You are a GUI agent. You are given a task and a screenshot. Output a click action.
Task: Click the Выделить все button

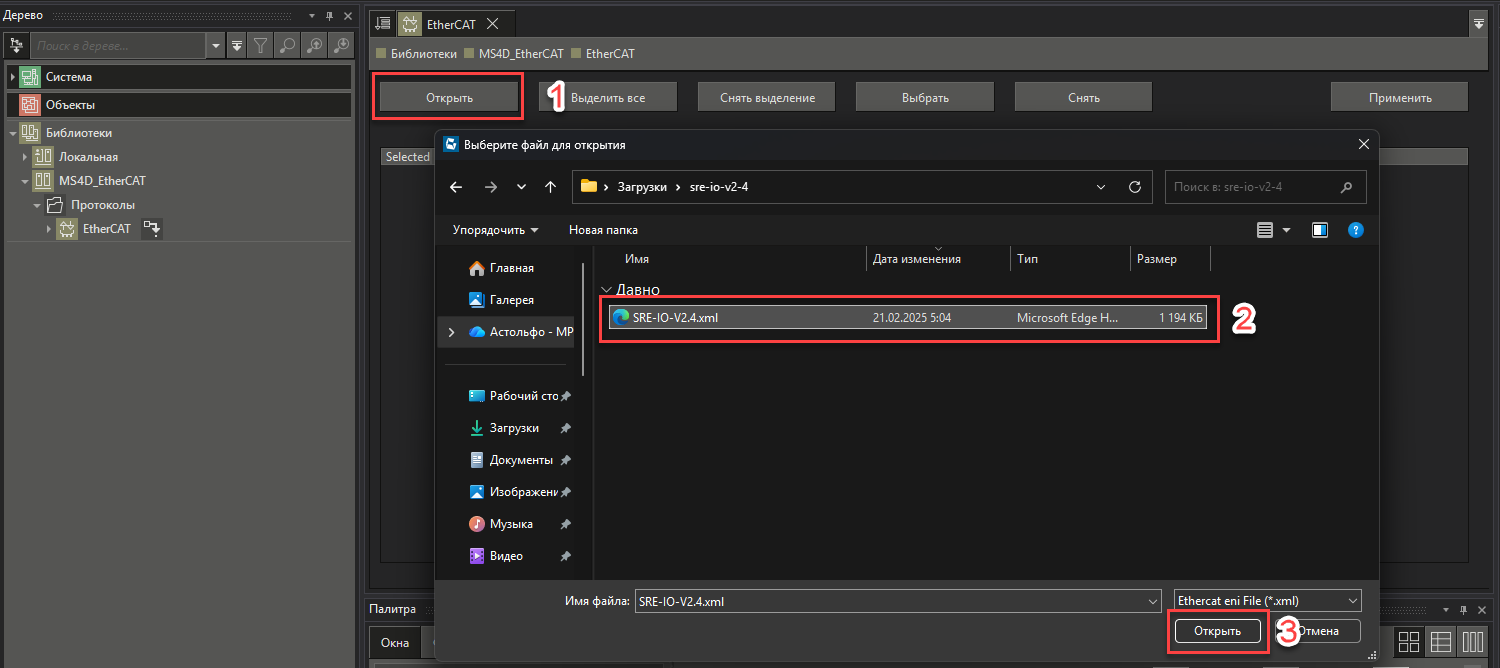click(608, 97)
